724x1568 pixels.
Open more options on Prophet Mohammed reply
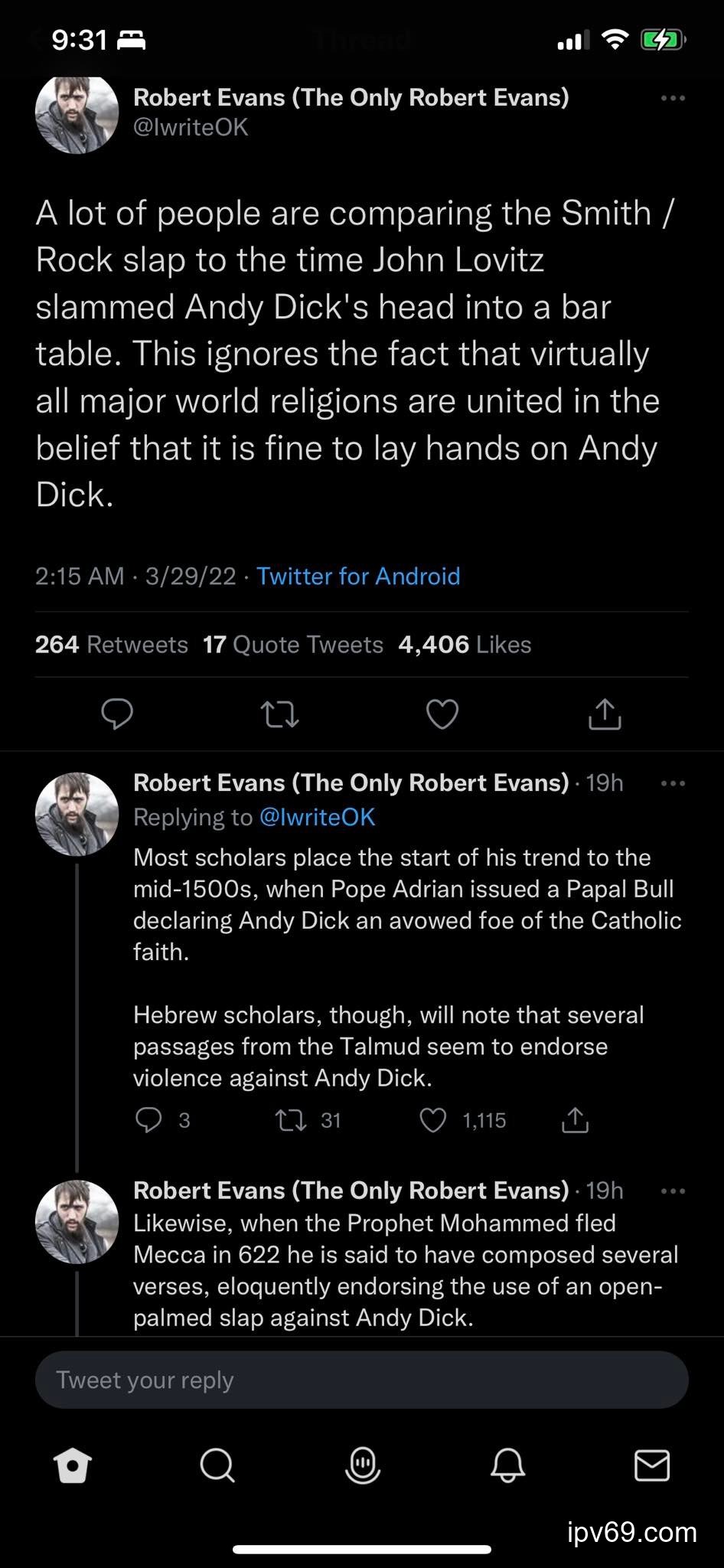click(673, 1191)
